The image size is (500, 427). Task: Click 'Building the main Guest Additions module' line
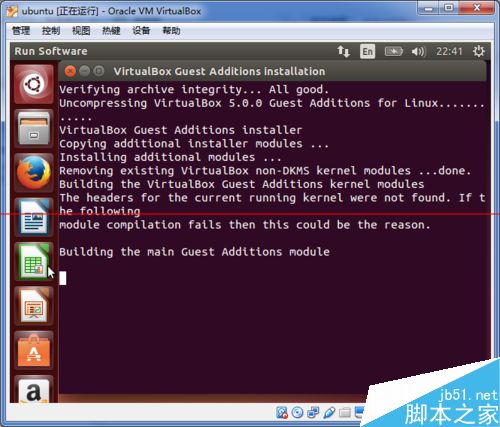pyautogui.click(x=194, y=252)
